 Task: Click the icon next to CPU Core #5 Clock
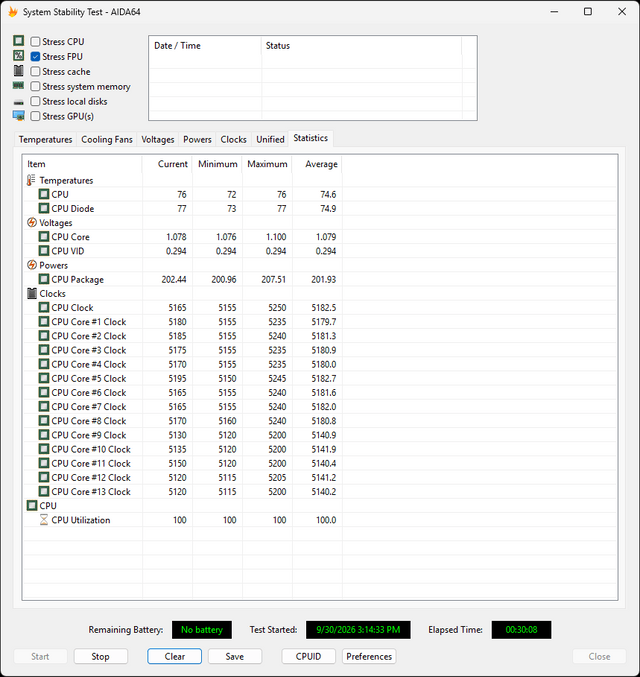point(44,378)
